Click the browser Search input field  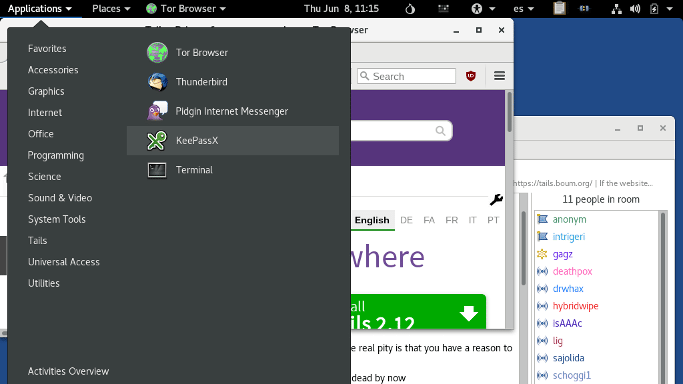point(406,76)
